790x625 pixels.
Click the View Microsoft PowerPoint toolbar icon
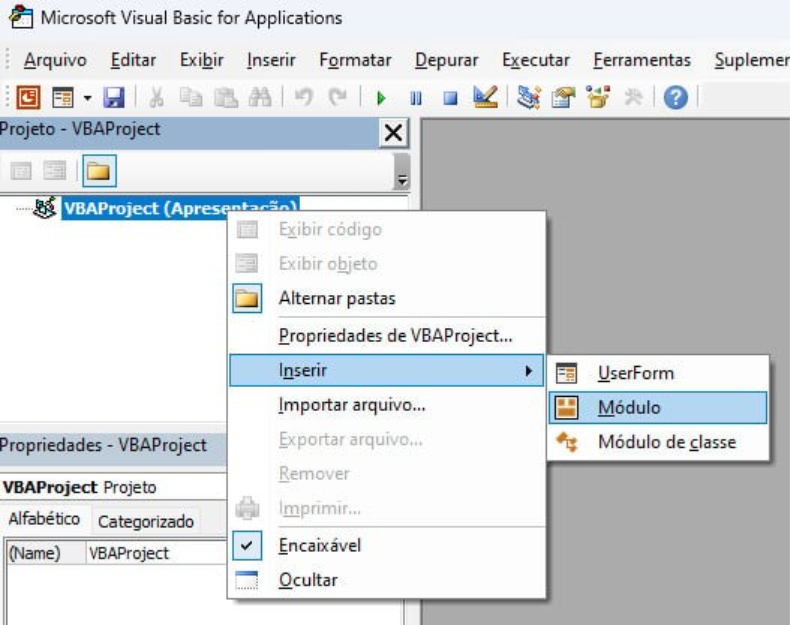click(x=28, y=97)
